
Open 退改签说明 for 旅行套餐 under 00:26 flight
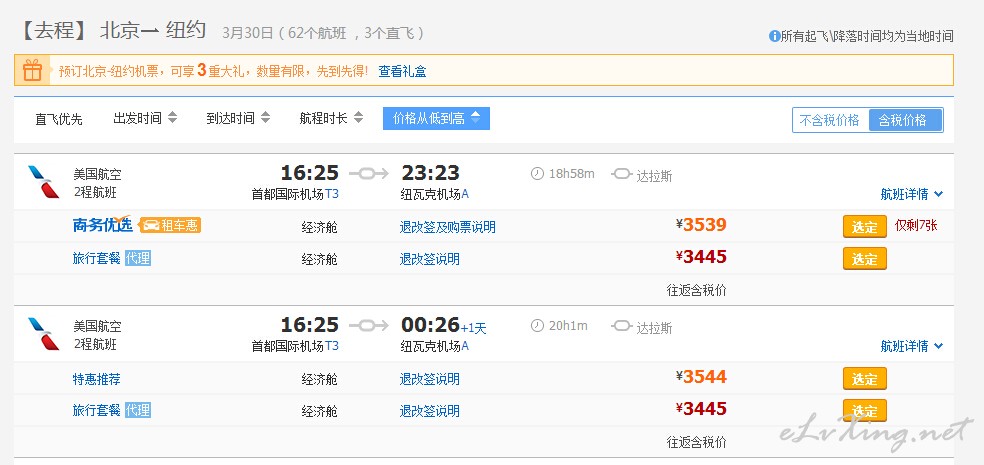tap(430, 410)
